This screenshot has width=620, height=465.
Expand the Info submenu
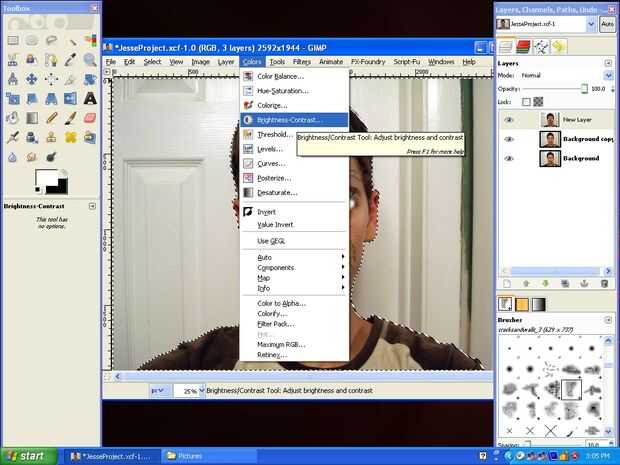[x=294, y=288]
